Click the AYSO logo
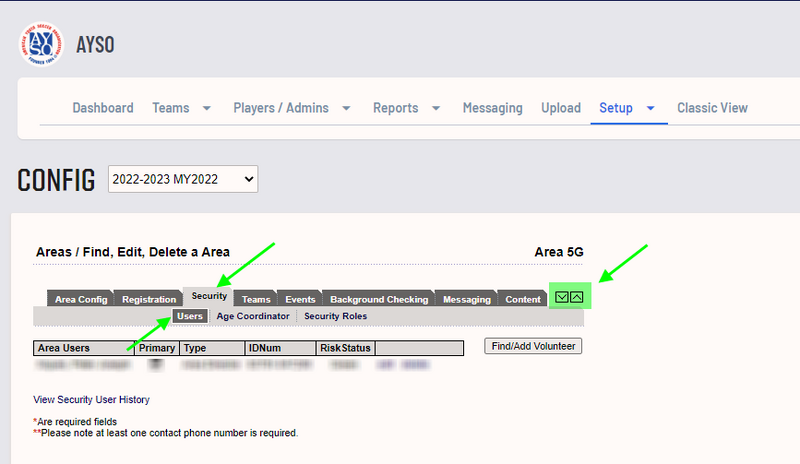This screenshot has width=800, height=464. [x=42, y=45]
